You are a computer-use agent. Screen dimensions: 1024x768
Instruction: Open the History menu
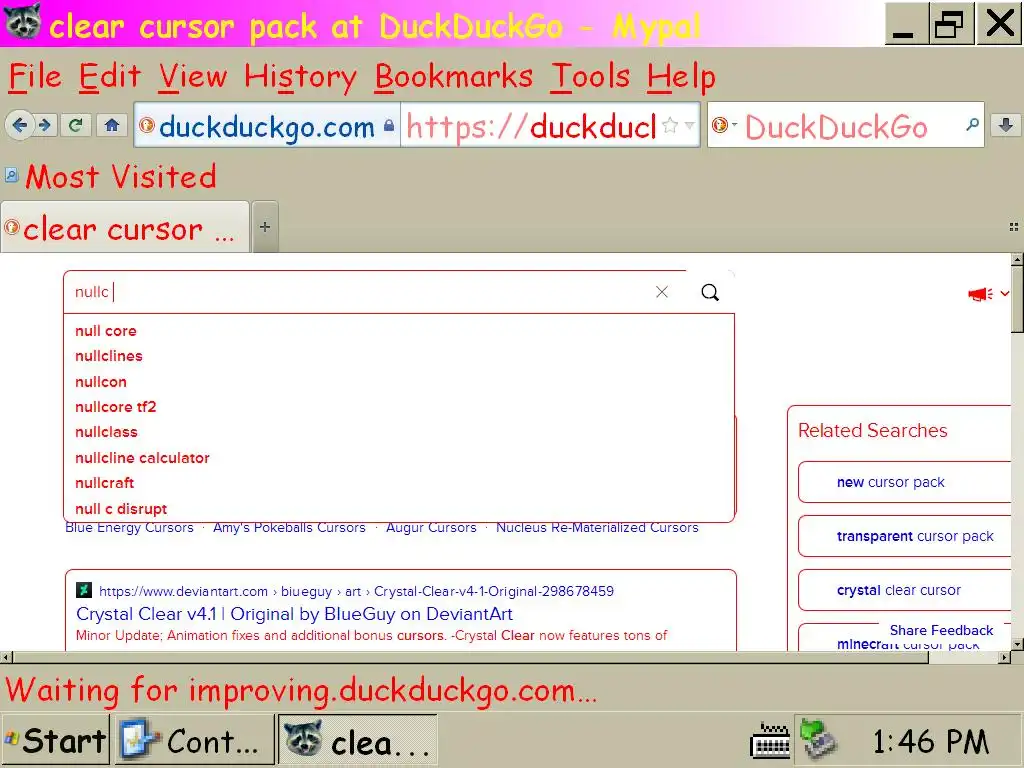300,76
